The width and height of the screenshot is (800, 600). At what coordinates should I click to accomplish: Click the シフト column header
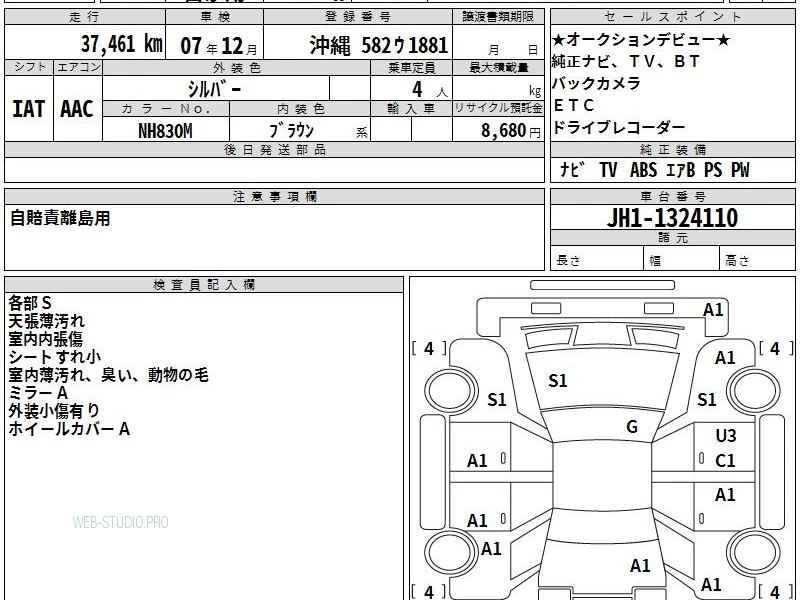pos(29,67)
